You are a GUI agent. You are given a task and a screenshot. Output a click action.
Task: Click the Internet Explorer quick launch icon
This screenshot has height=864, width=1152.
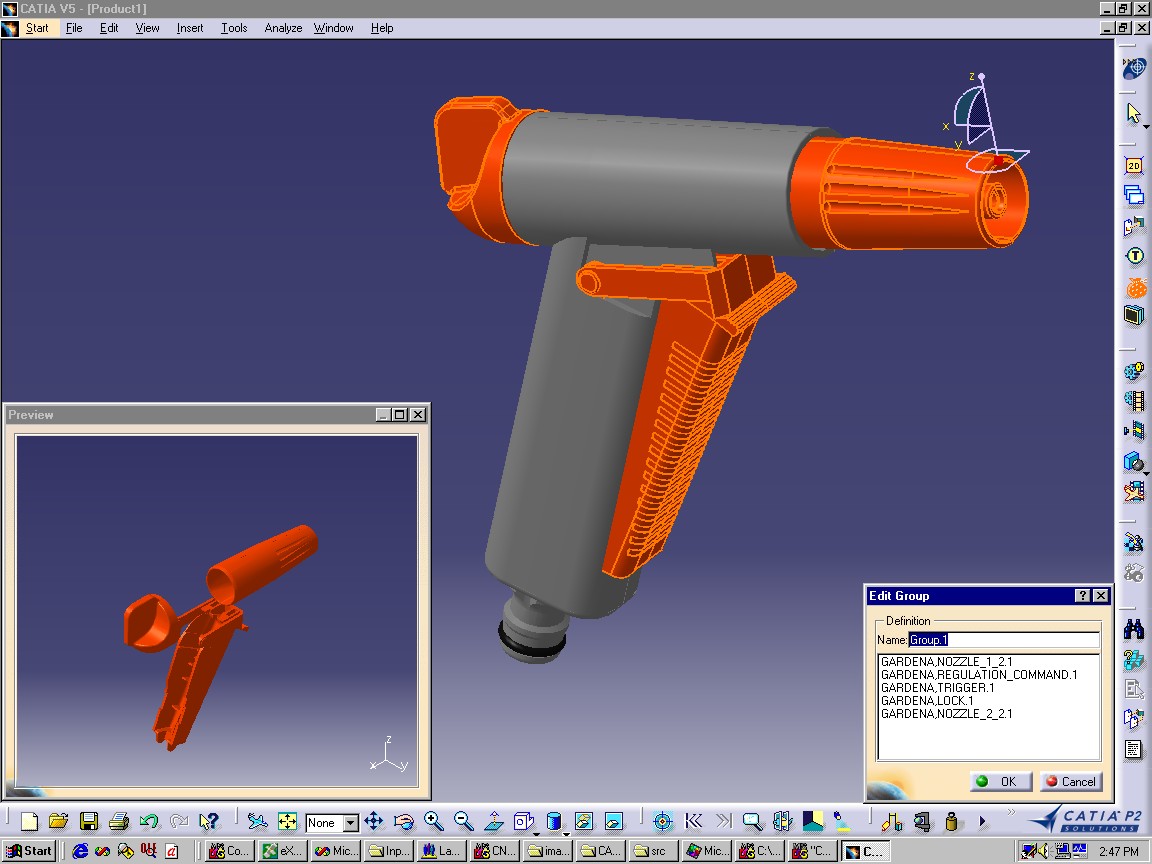[79, 851]
